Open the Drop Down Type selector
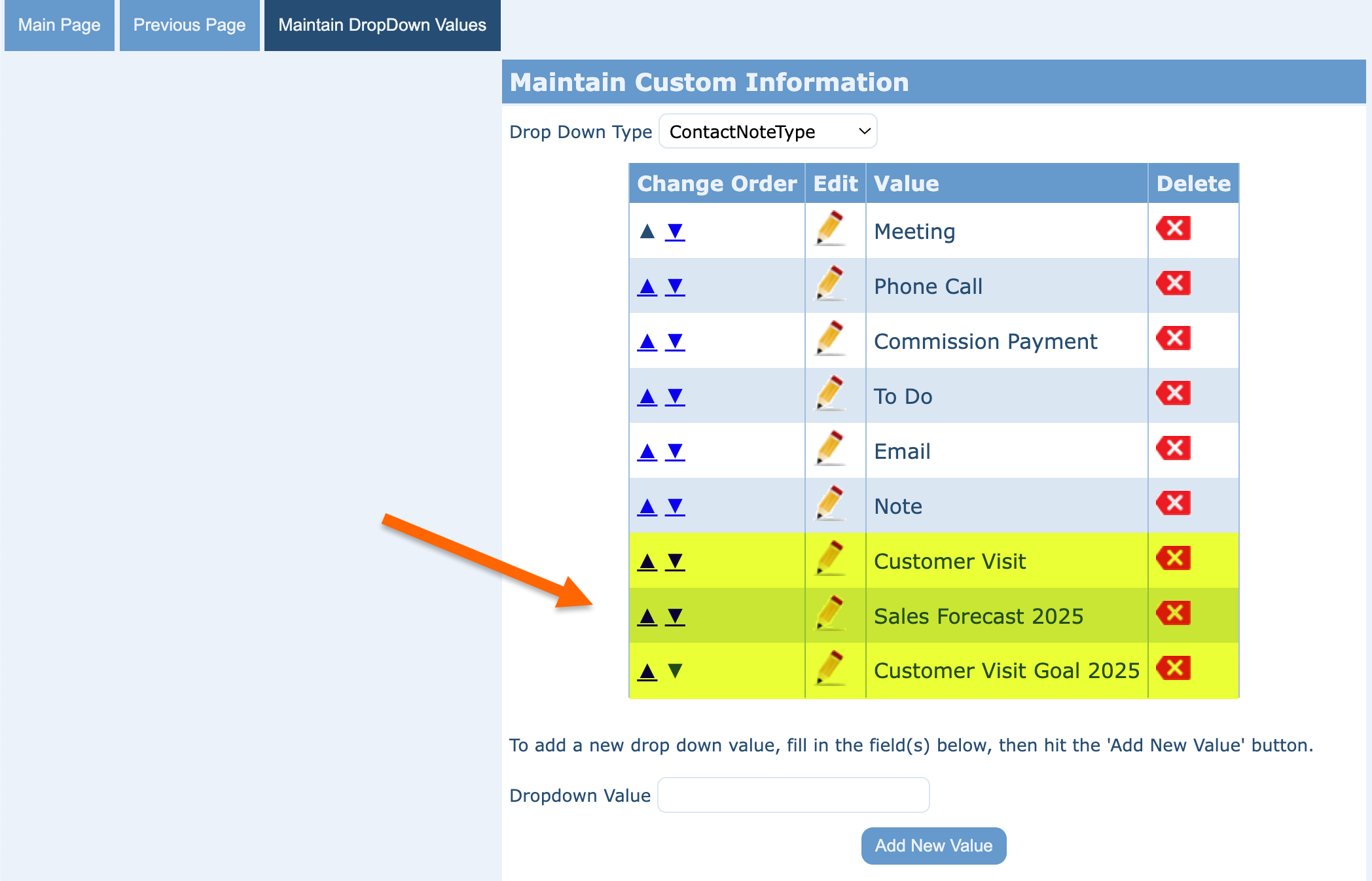 (x=768, y=132)
